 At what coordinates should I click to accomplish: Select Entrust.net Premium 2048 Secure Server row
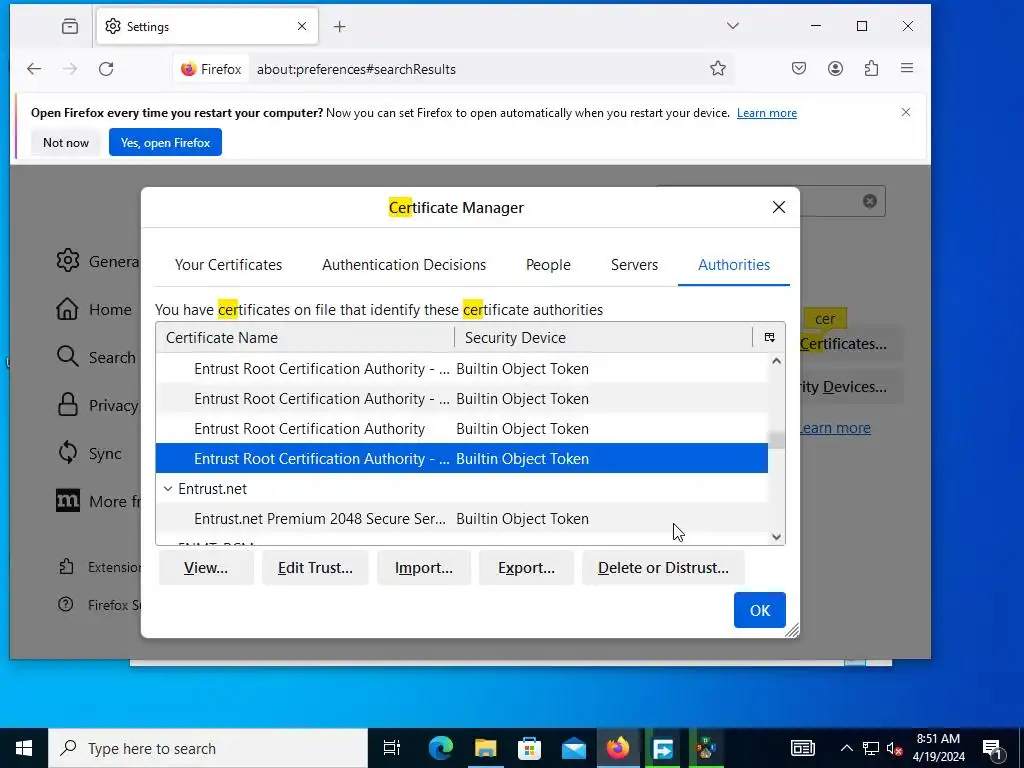pos(462,519)
